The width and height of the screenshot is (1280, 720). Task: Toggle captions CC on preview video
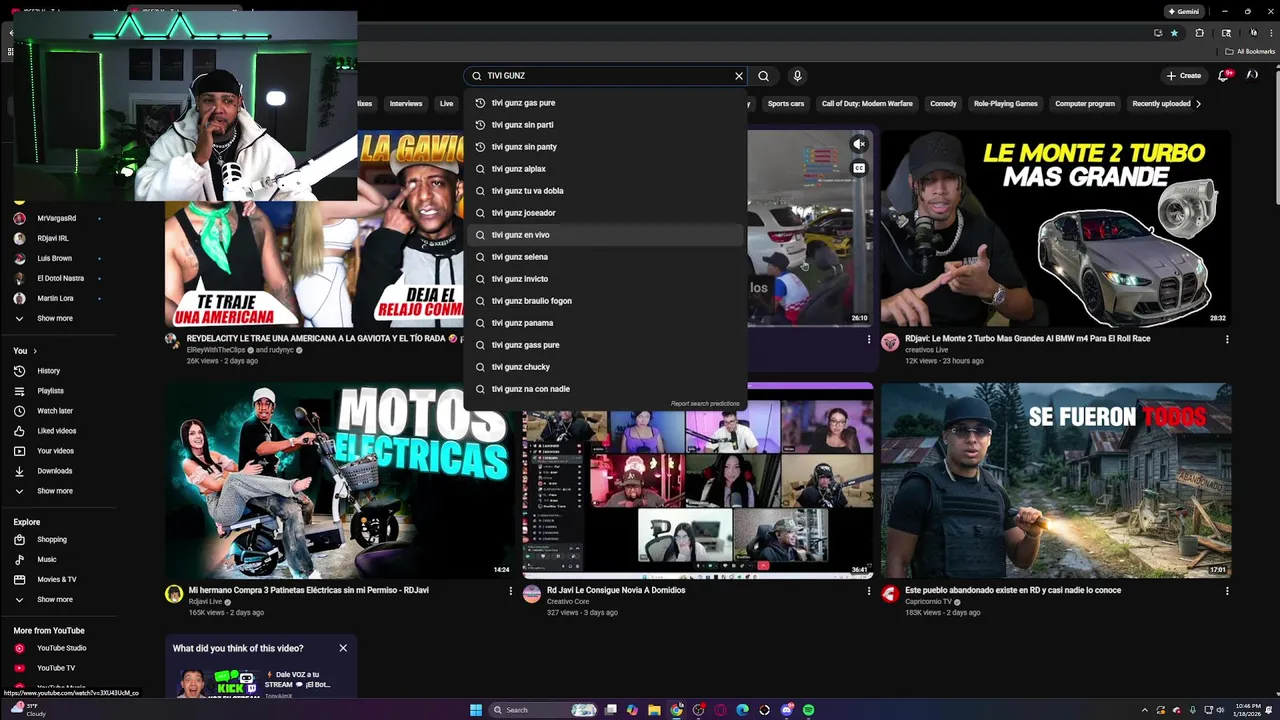[x=859, y=168]
